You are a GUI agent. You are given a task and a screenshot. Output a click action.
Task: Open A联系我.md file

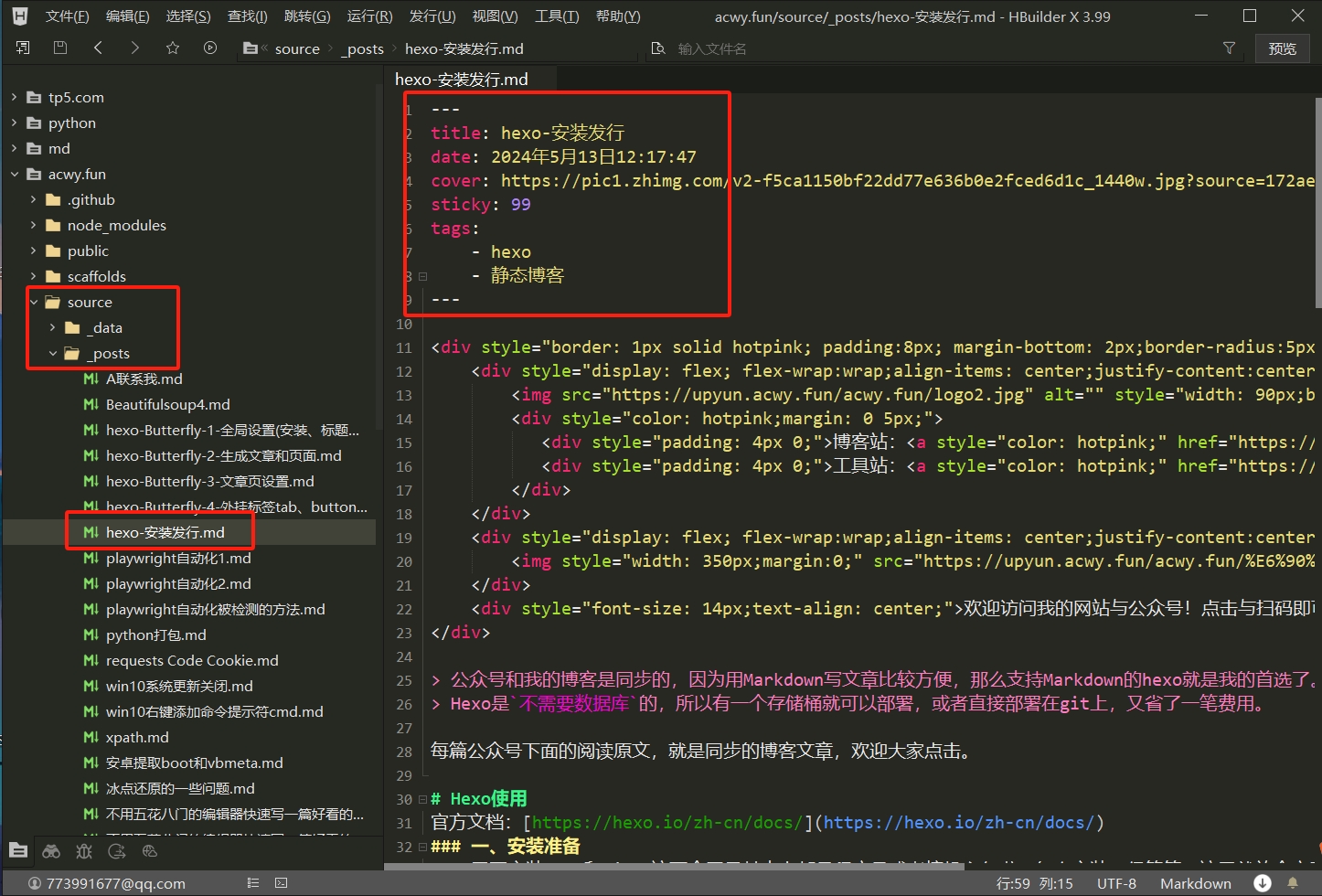pyautogui.click(x=144, y=379)
